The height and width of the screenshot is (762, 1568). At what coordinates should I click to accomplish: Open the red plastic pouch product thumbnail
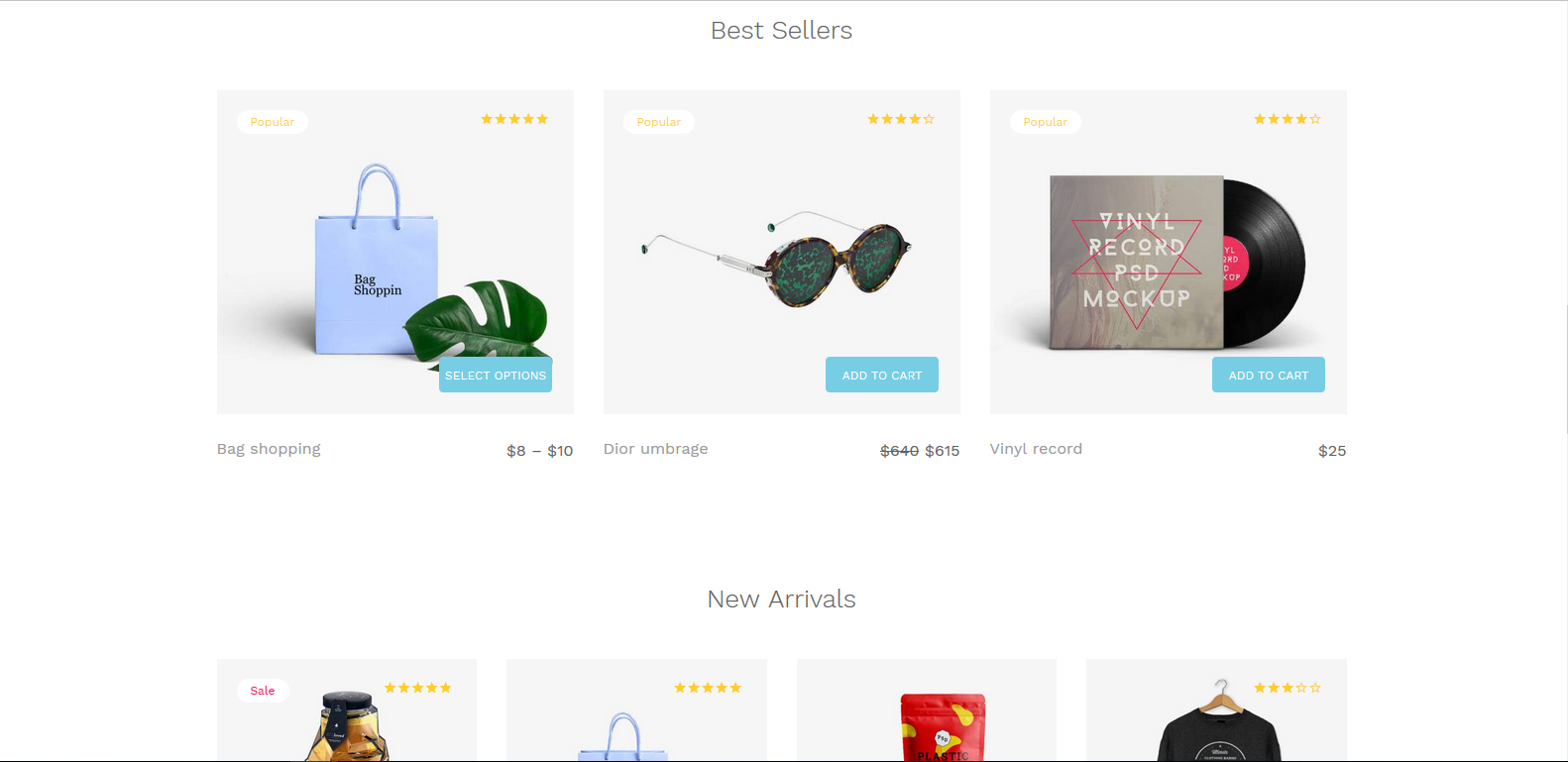[x=942, y=728]
